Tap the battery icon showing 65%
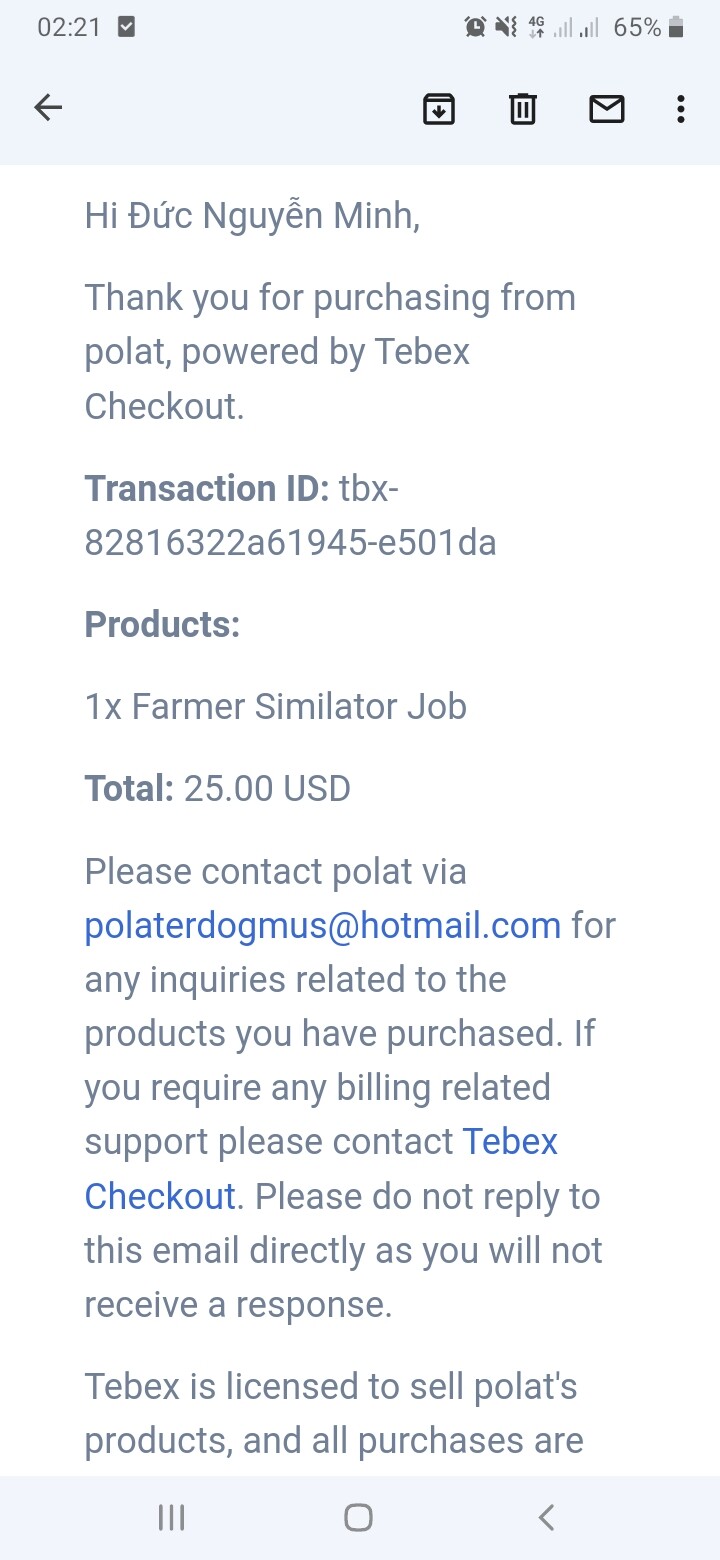 click(676, 28)
